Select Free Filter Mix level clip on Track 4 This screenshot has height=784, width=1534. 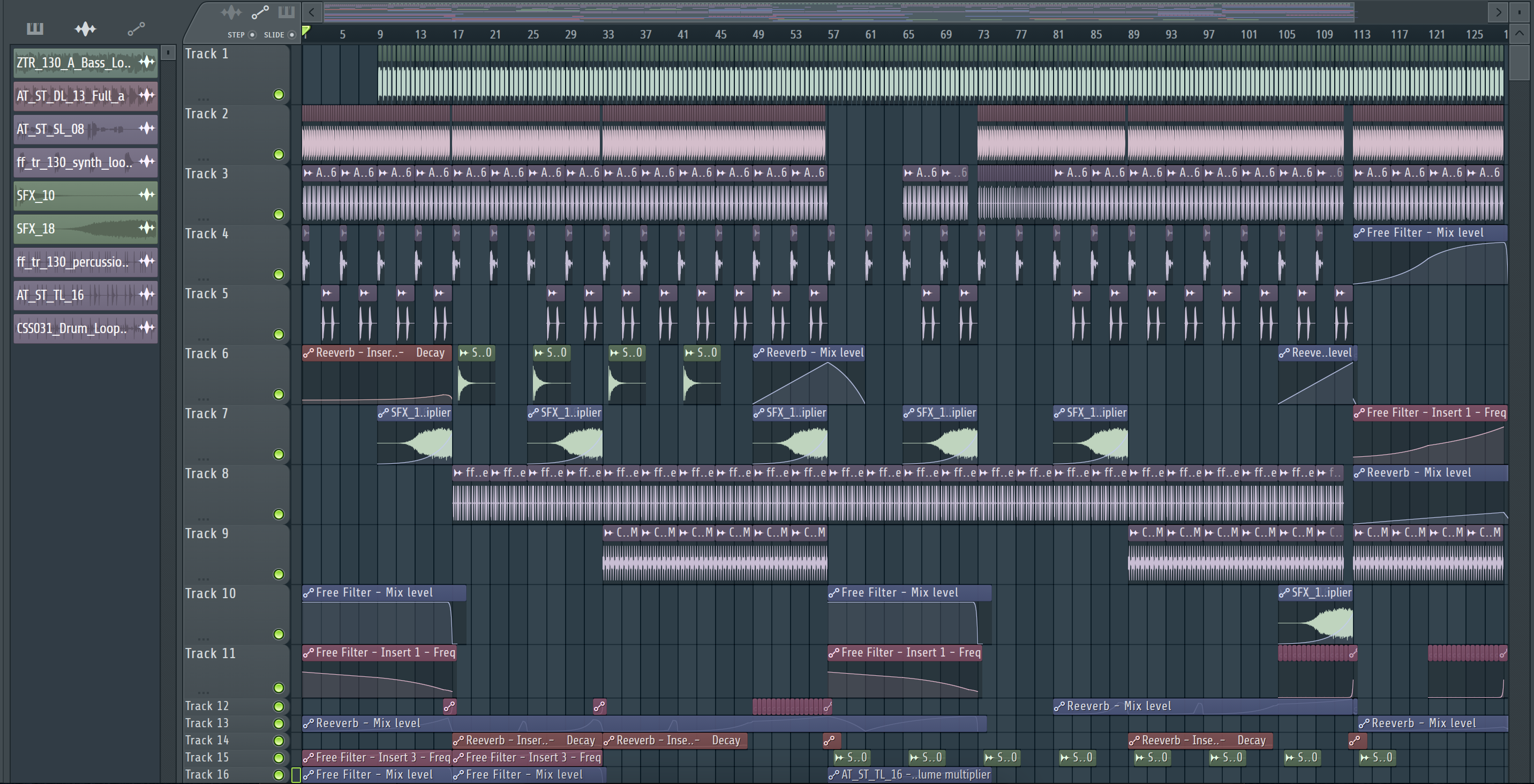point(1430,255)
